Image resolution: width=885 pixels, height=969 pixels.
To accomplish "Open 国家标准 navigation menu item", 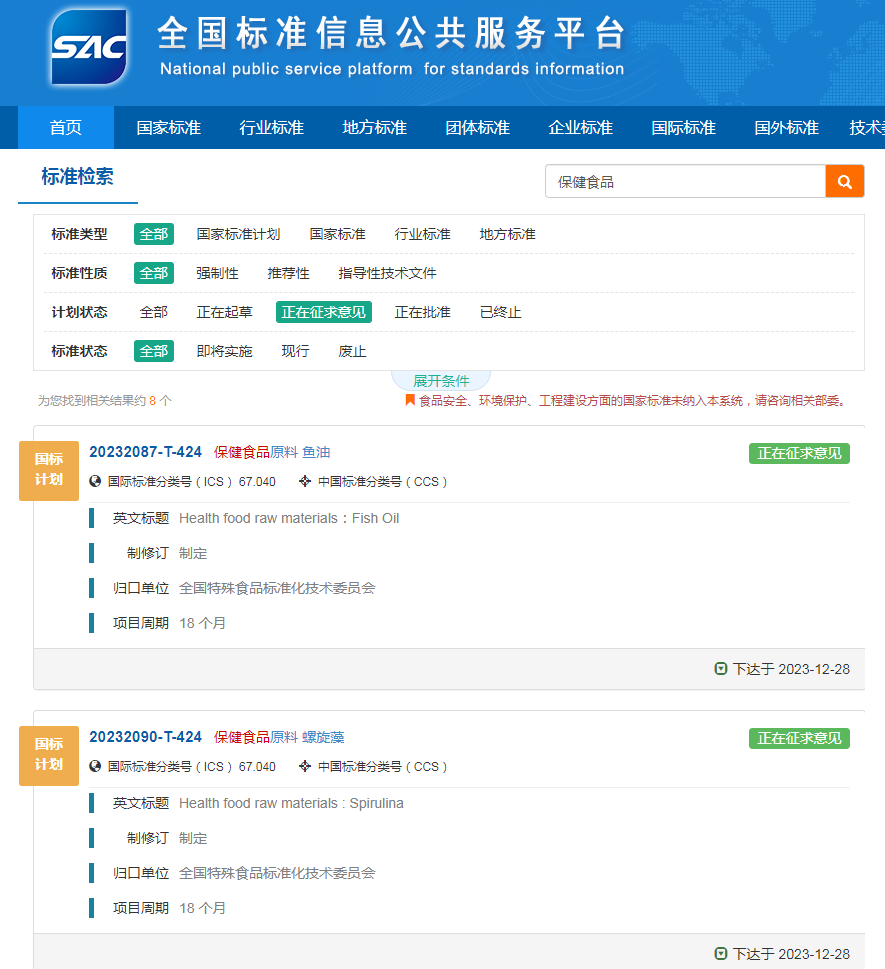I will (x=168, y=128).
